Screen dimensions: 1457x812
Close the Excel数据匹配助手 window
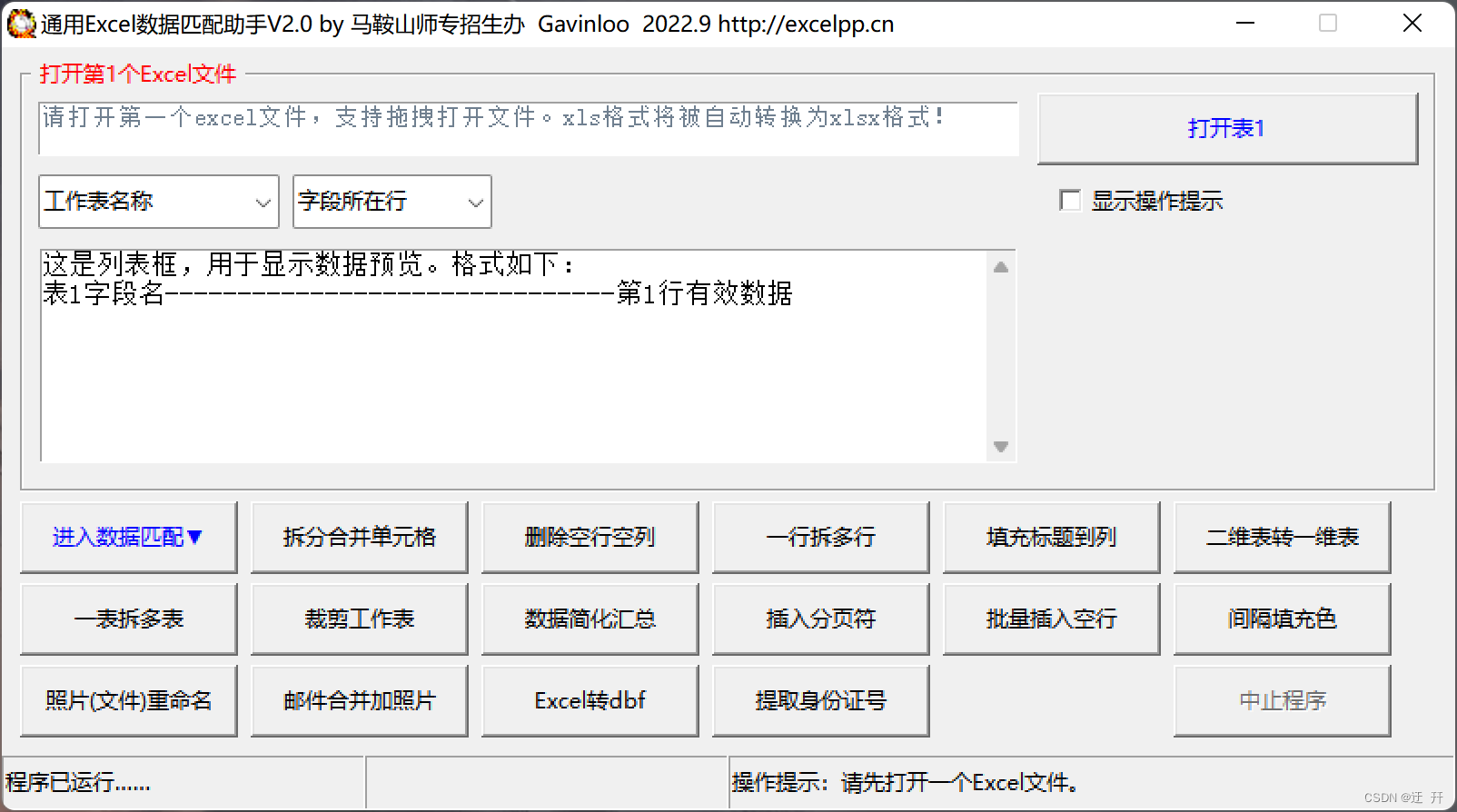coord(1412,24)
